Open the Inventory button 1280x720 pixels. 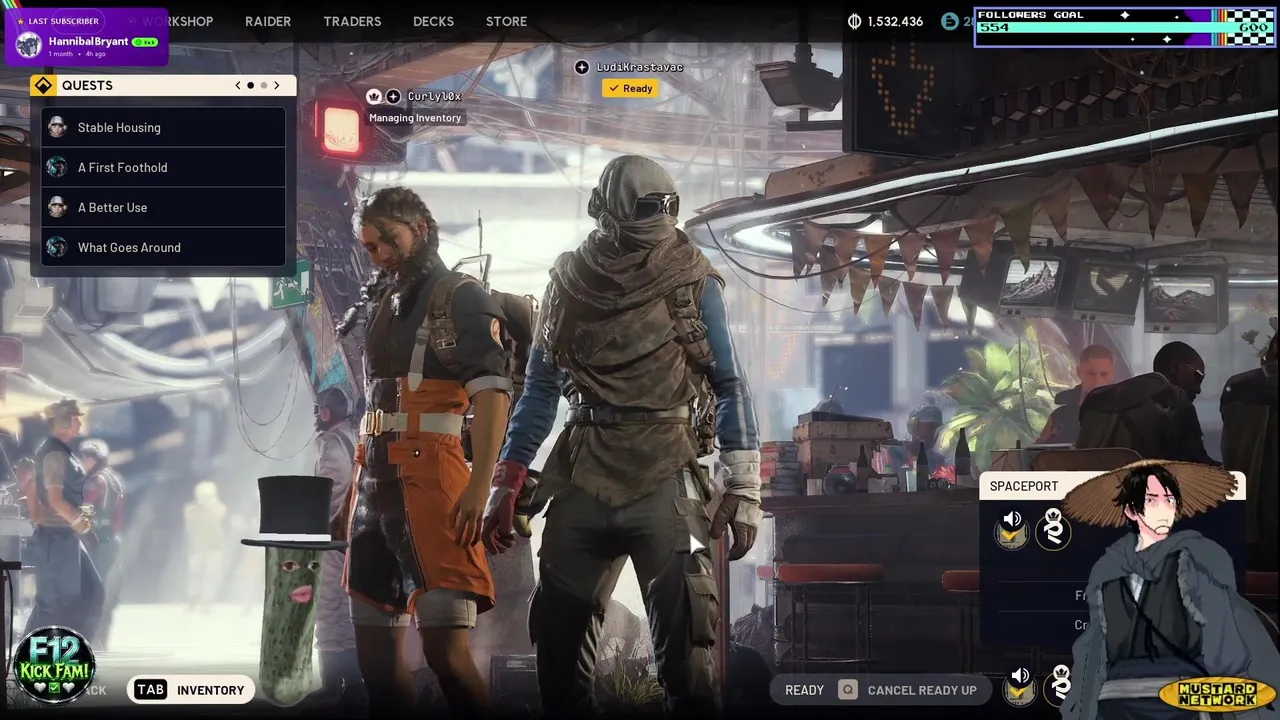pyautogui.click(x=189, y=690)
